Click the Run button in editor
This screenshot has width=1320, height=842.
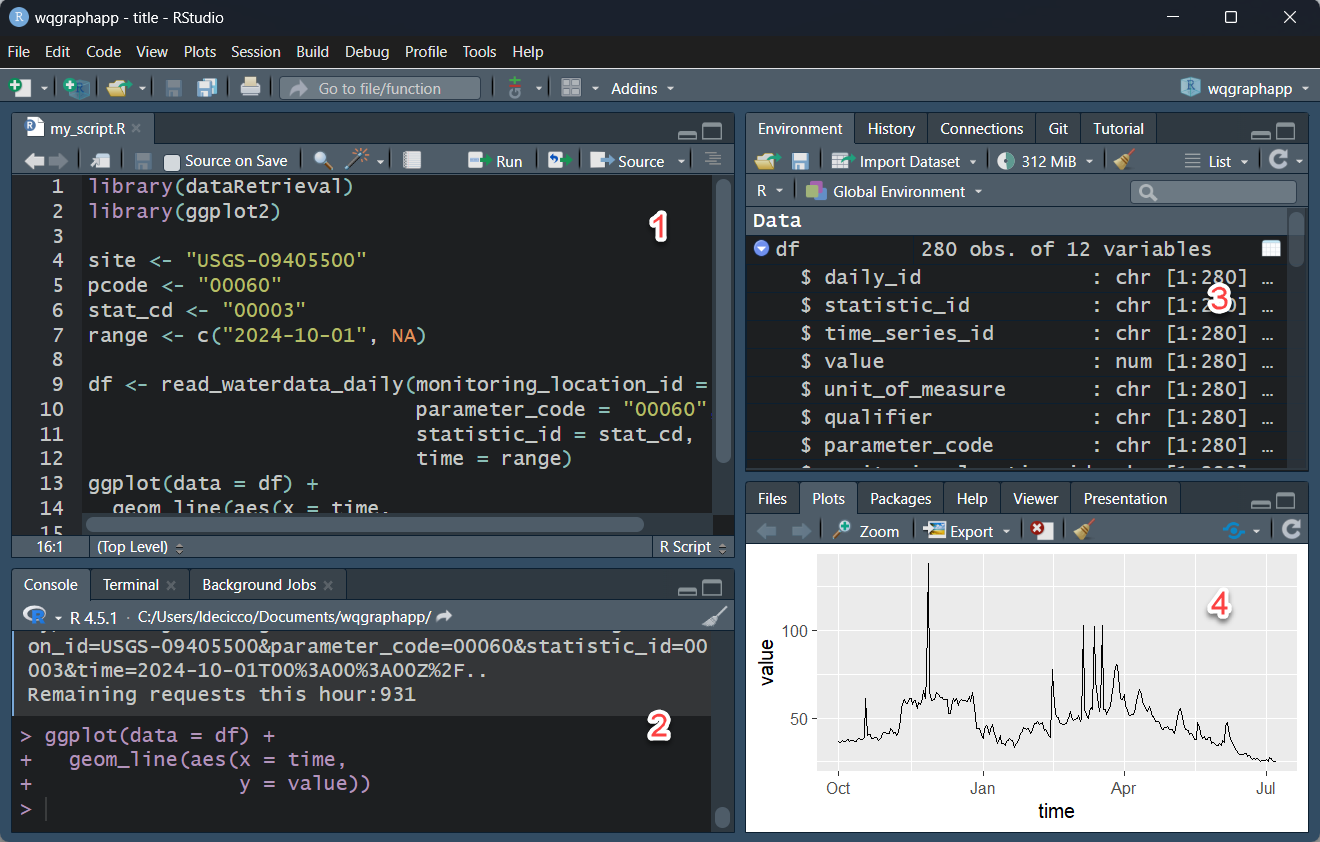tap(497, 160)
